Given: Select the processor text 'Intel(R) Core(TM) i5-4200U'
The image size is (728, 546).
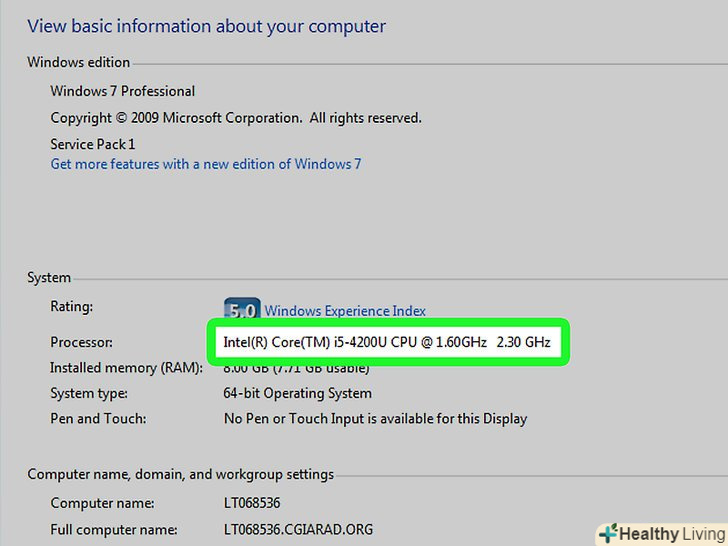Looking at the screenshot, I should 305,342.
